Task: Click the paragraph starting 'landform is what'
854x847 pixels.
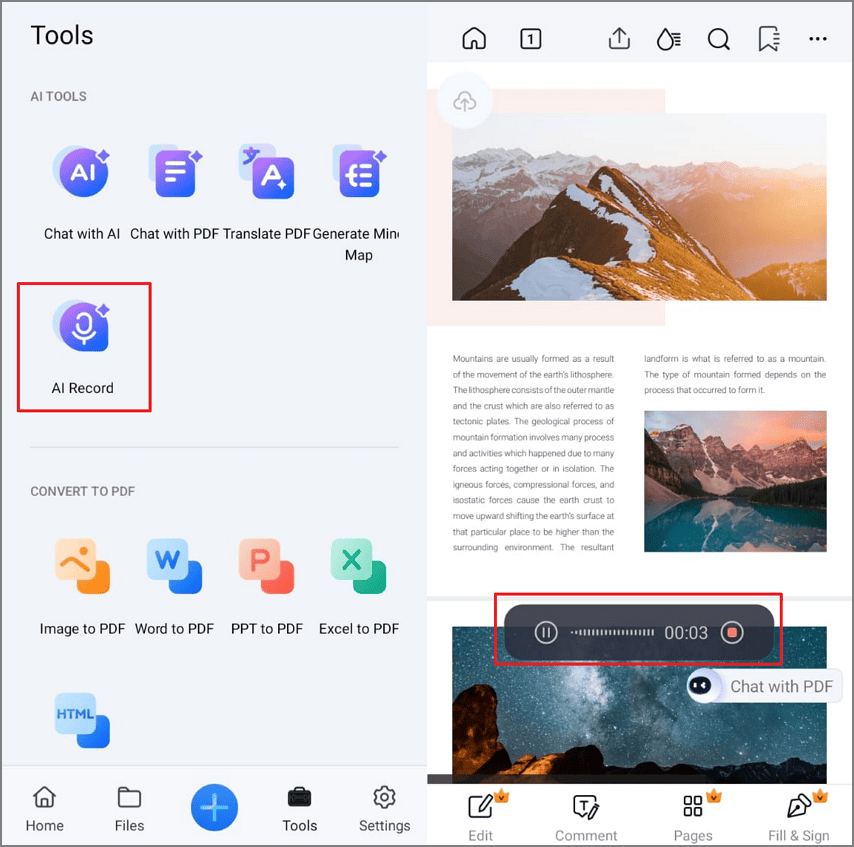Action: point(735,374)
